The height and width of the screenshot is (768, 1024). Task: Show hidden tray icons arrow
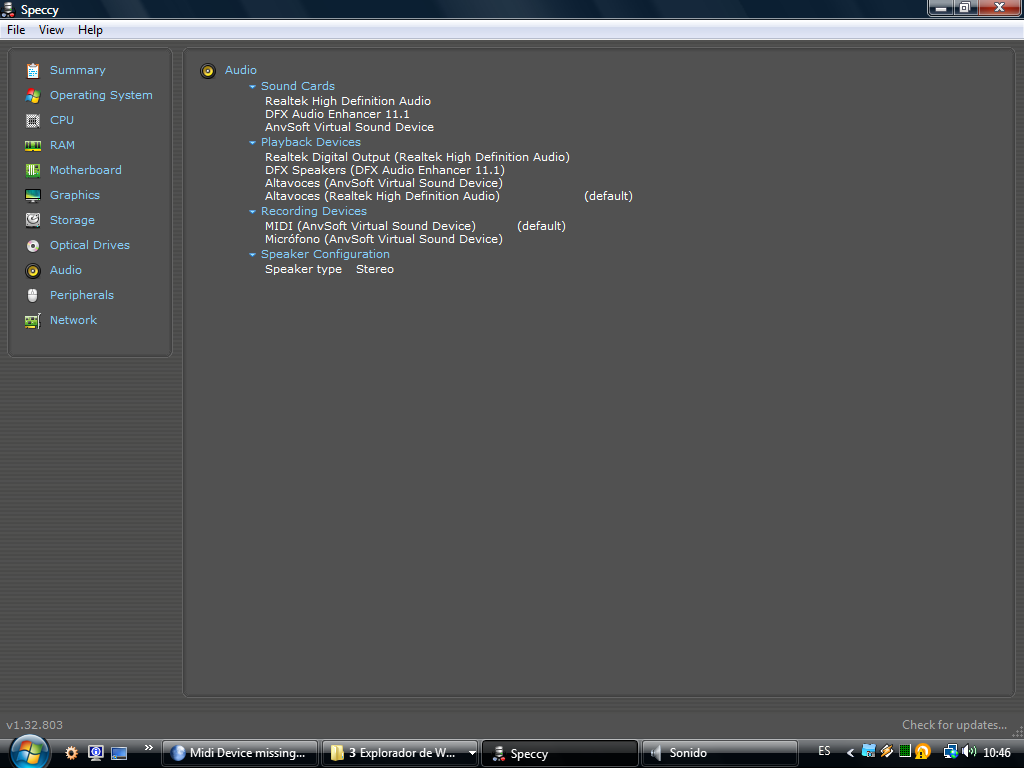(x=850, y=753)
